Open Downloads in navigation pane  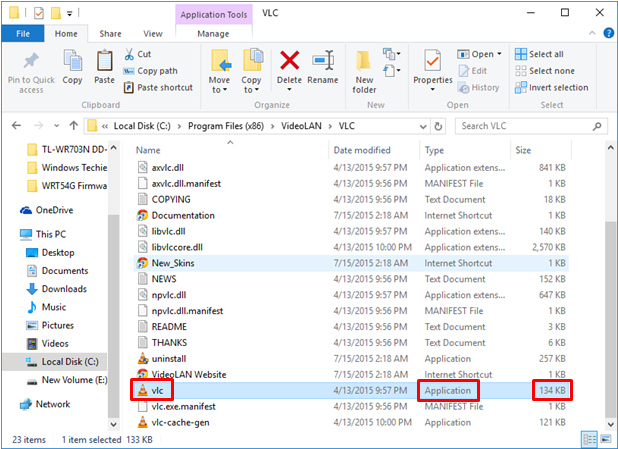click(56, 289)
